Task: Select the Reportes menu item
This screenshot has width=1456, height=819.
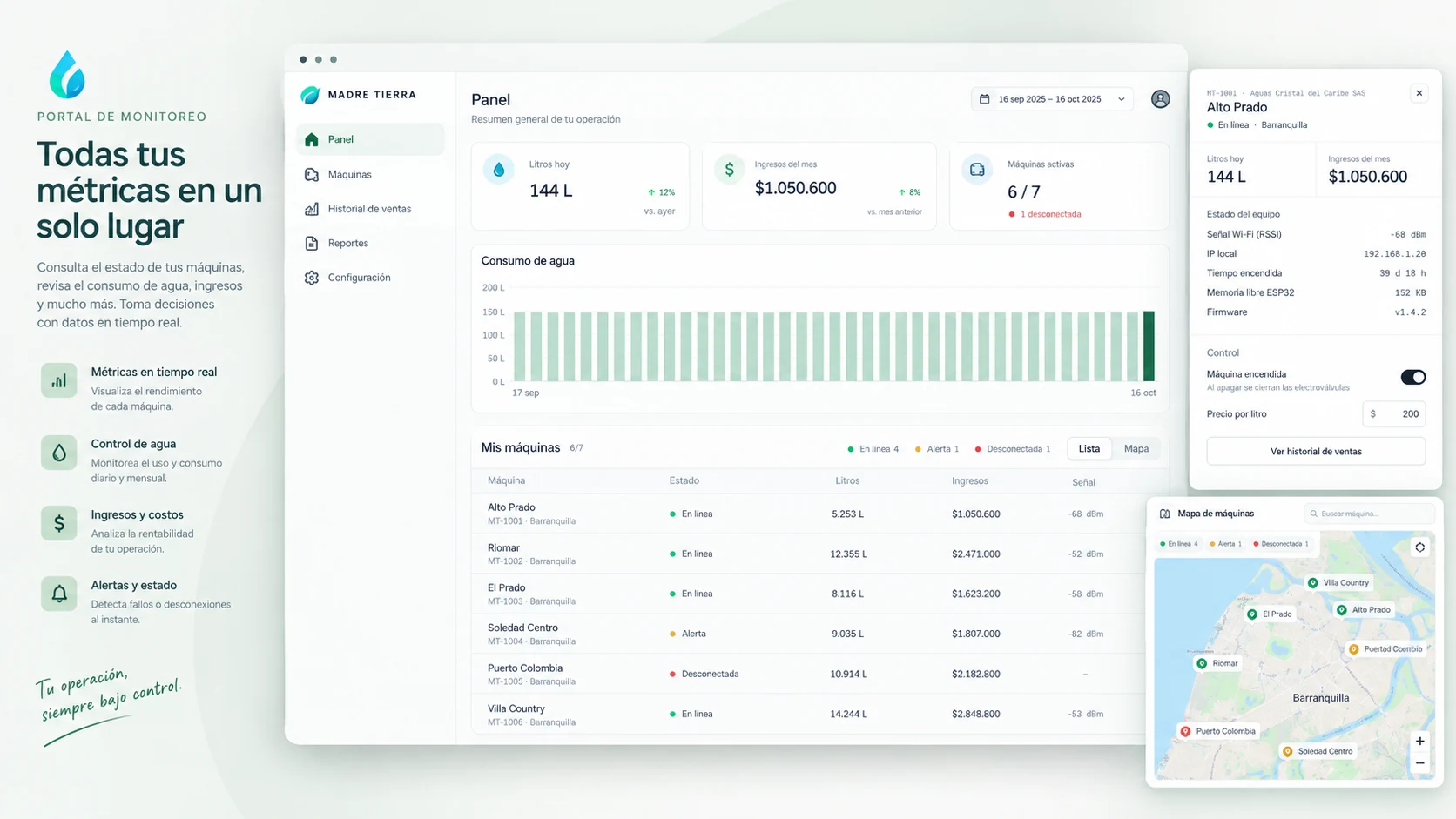Action: point(370,243)
